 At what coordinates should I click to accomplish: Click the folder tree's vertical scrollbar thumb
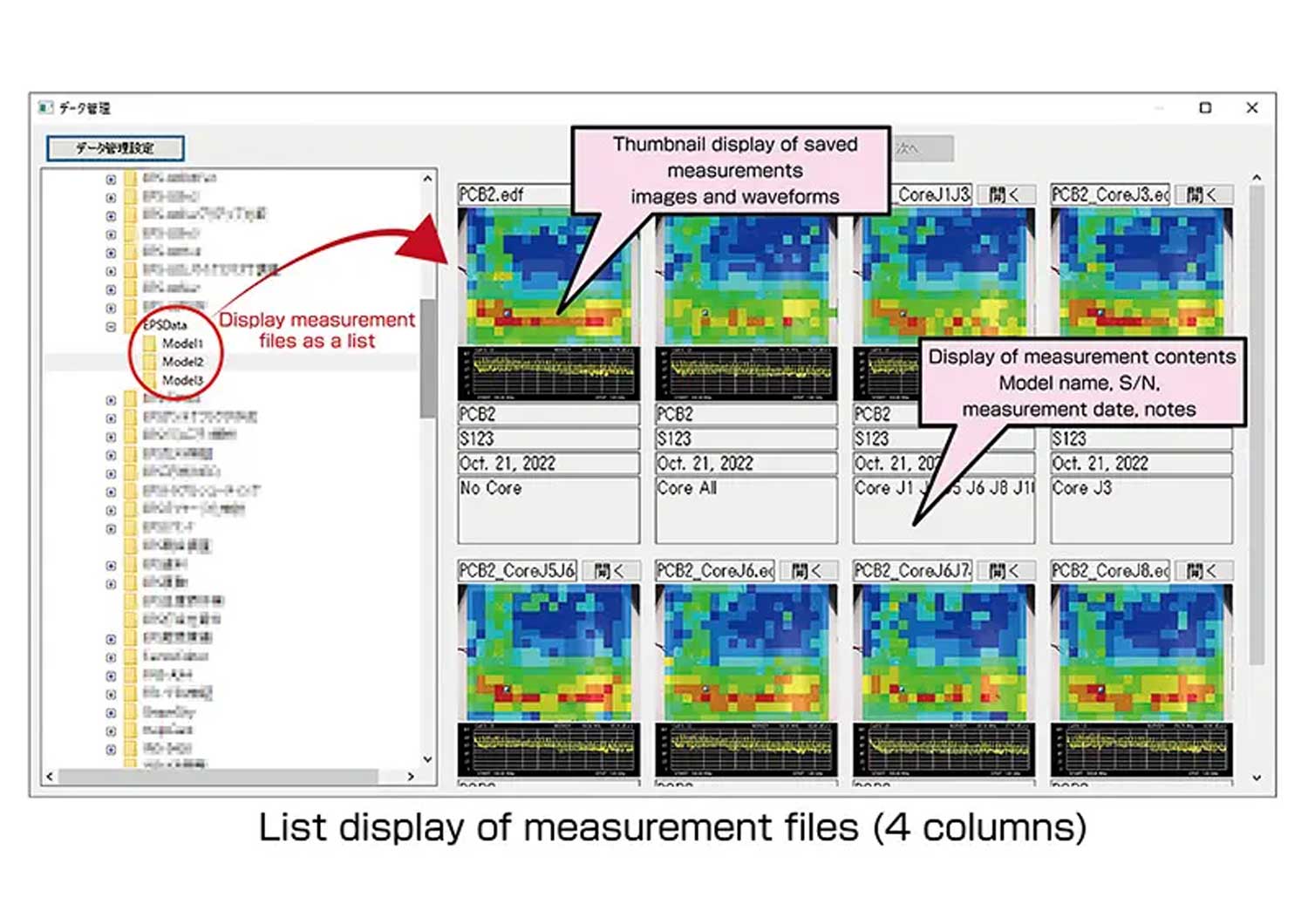pos(427,357)
